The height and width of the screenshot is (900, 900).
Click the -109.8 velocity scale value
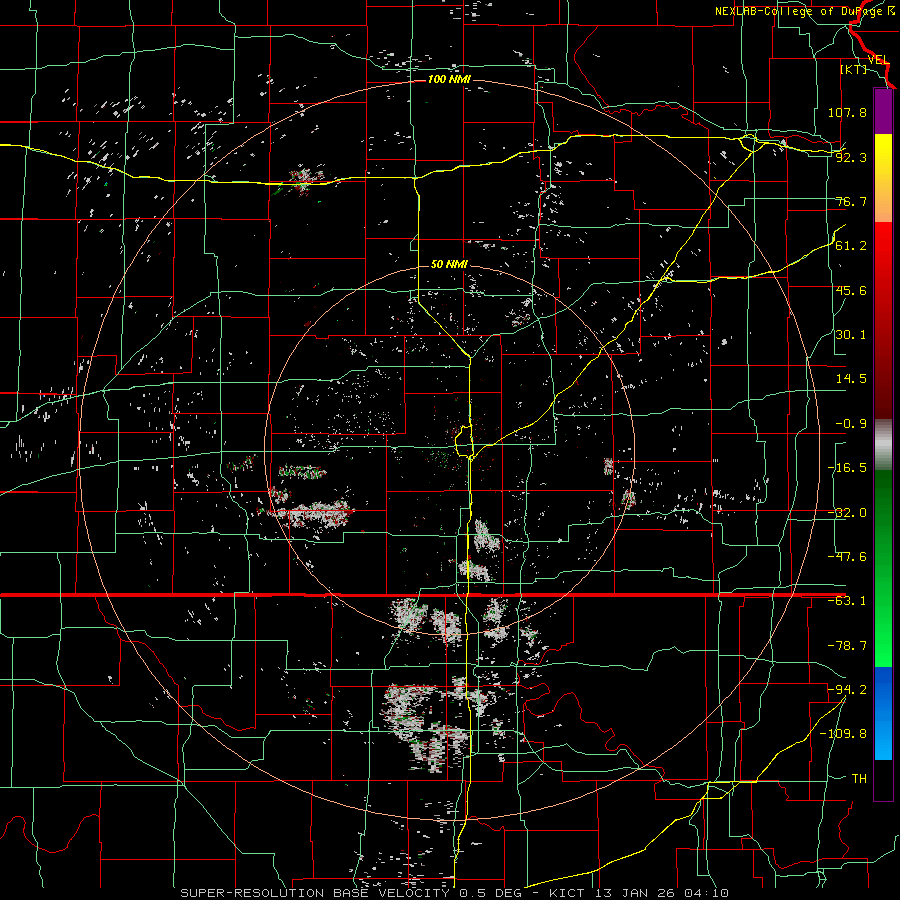click(x=843, y=734)
